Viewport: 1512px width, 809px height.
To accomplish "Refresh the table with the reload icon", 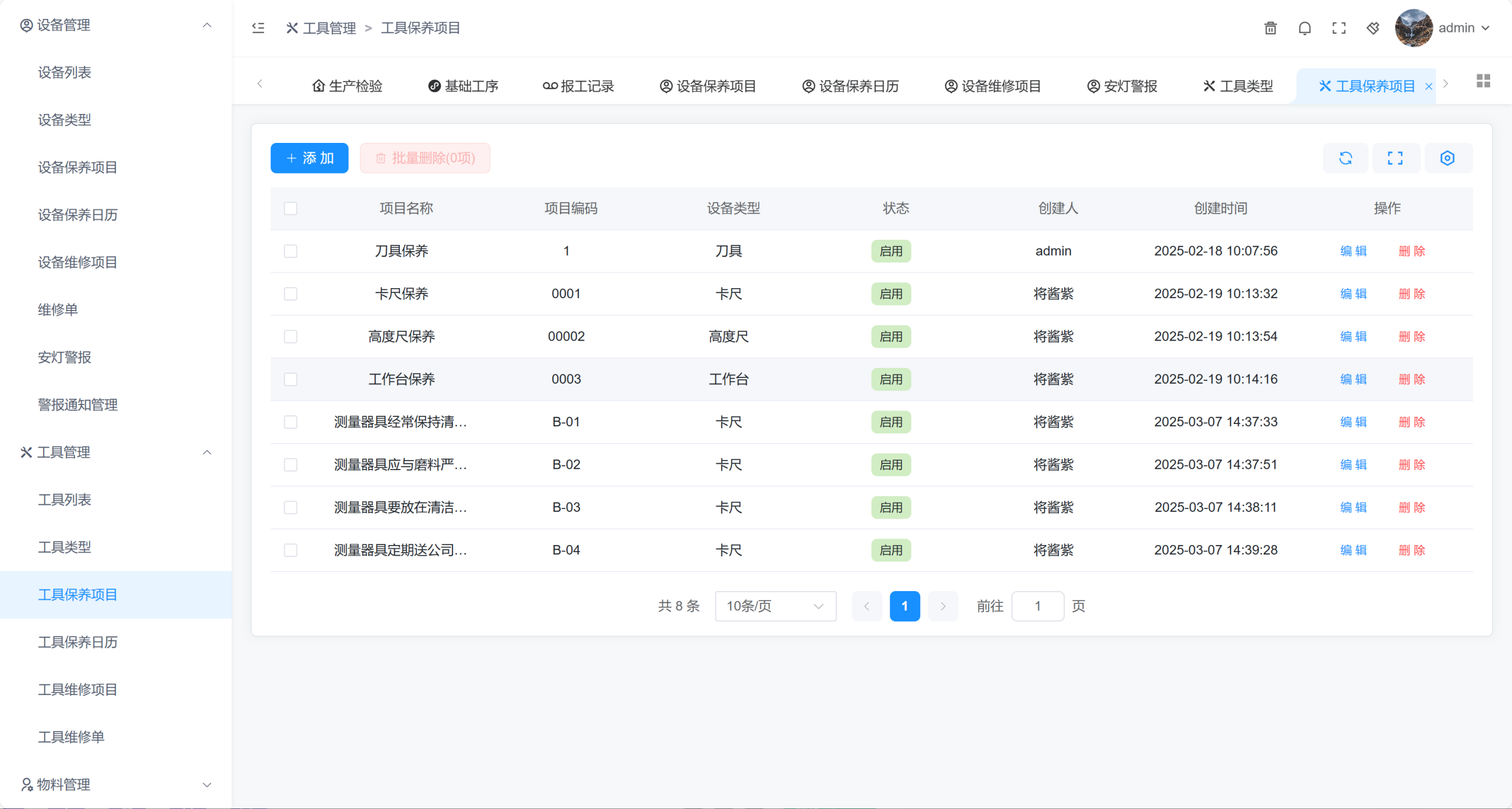I will tap(1345, 158).
